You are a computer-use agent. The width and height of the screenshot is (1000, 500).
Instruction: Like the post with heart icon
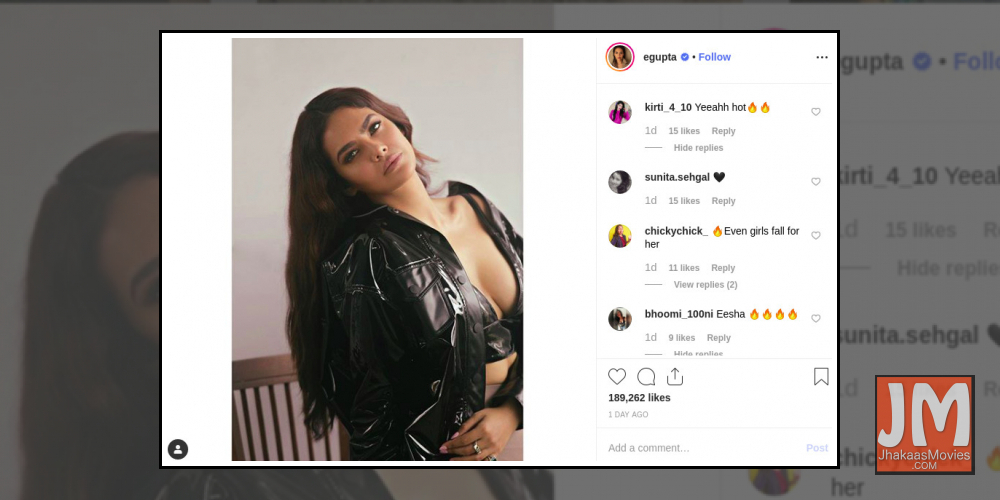[x=617, y=377]
